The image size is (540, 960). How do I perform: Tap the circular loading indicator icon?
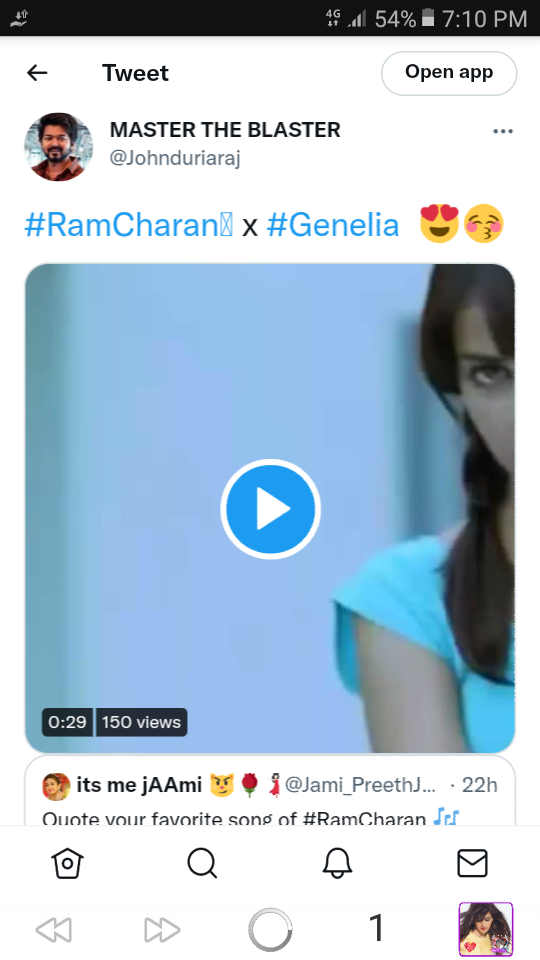(270, 930)
